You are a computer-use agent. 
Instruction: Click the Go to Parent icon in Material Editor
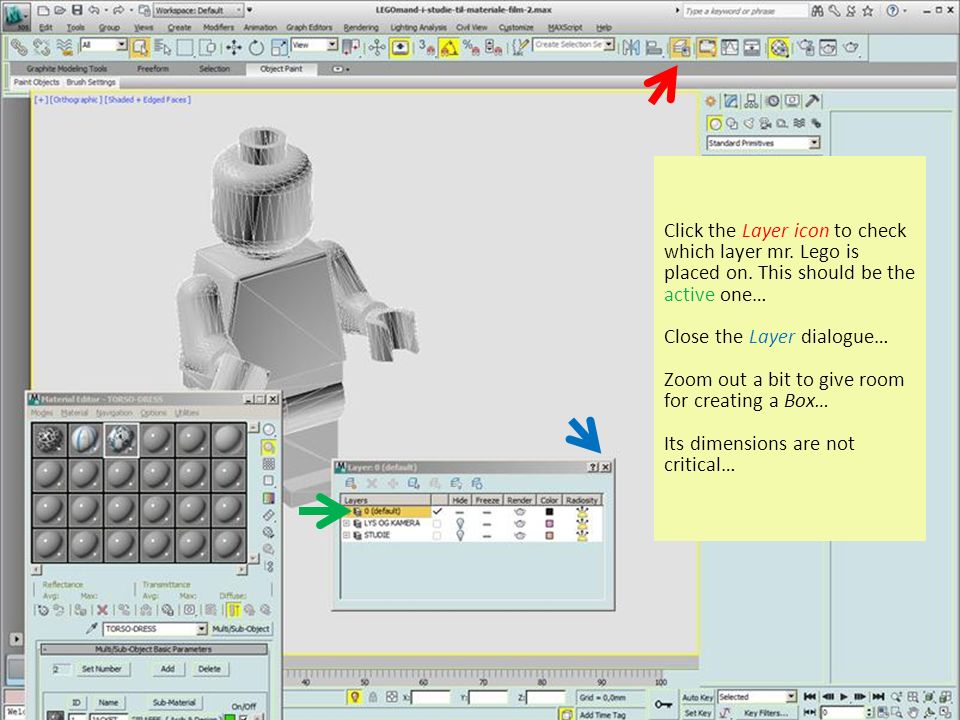(250, 610)
